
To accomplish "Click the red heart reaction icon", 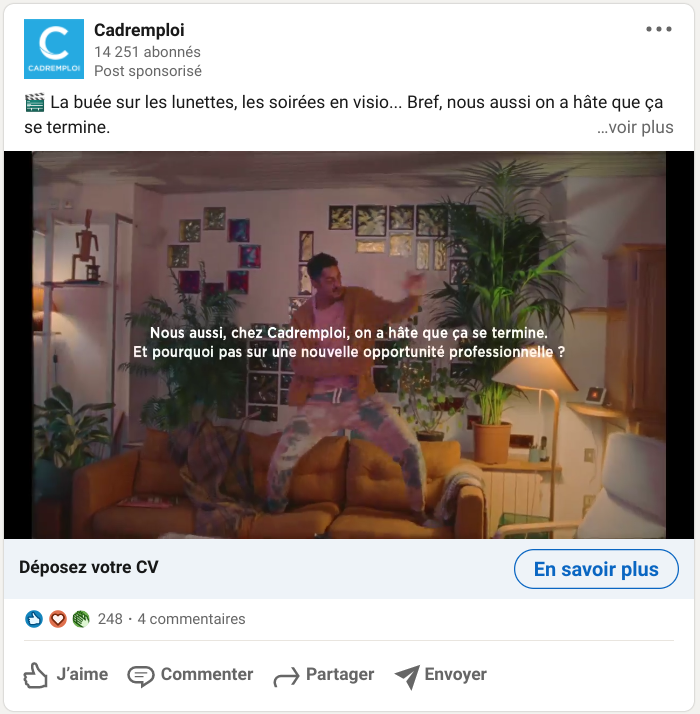I will 58,619.
